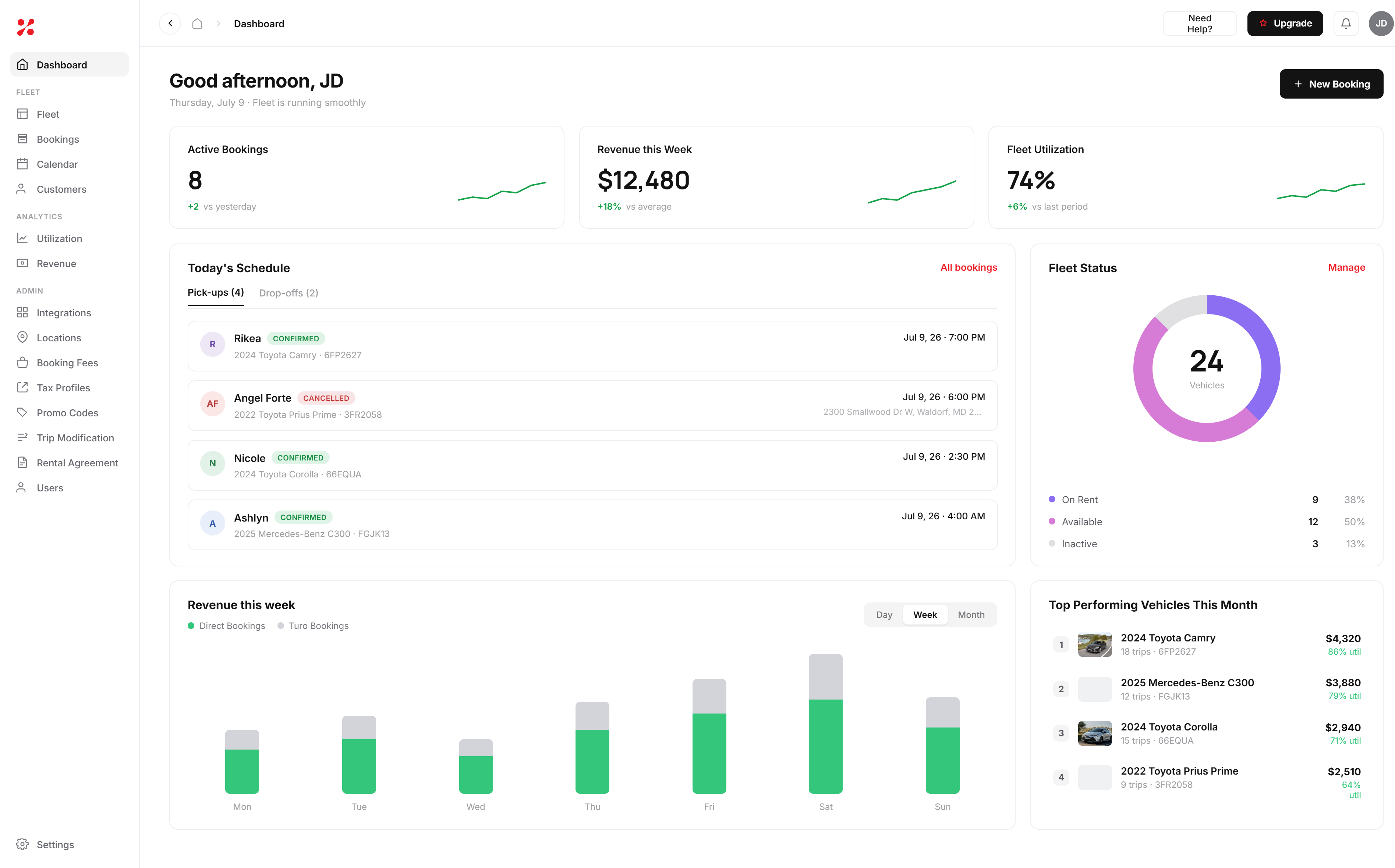Click the 2024 Toyota Corolla thumbnail
The height and width of the screenshot is (868, 1395).
[x=1095, y=733]
